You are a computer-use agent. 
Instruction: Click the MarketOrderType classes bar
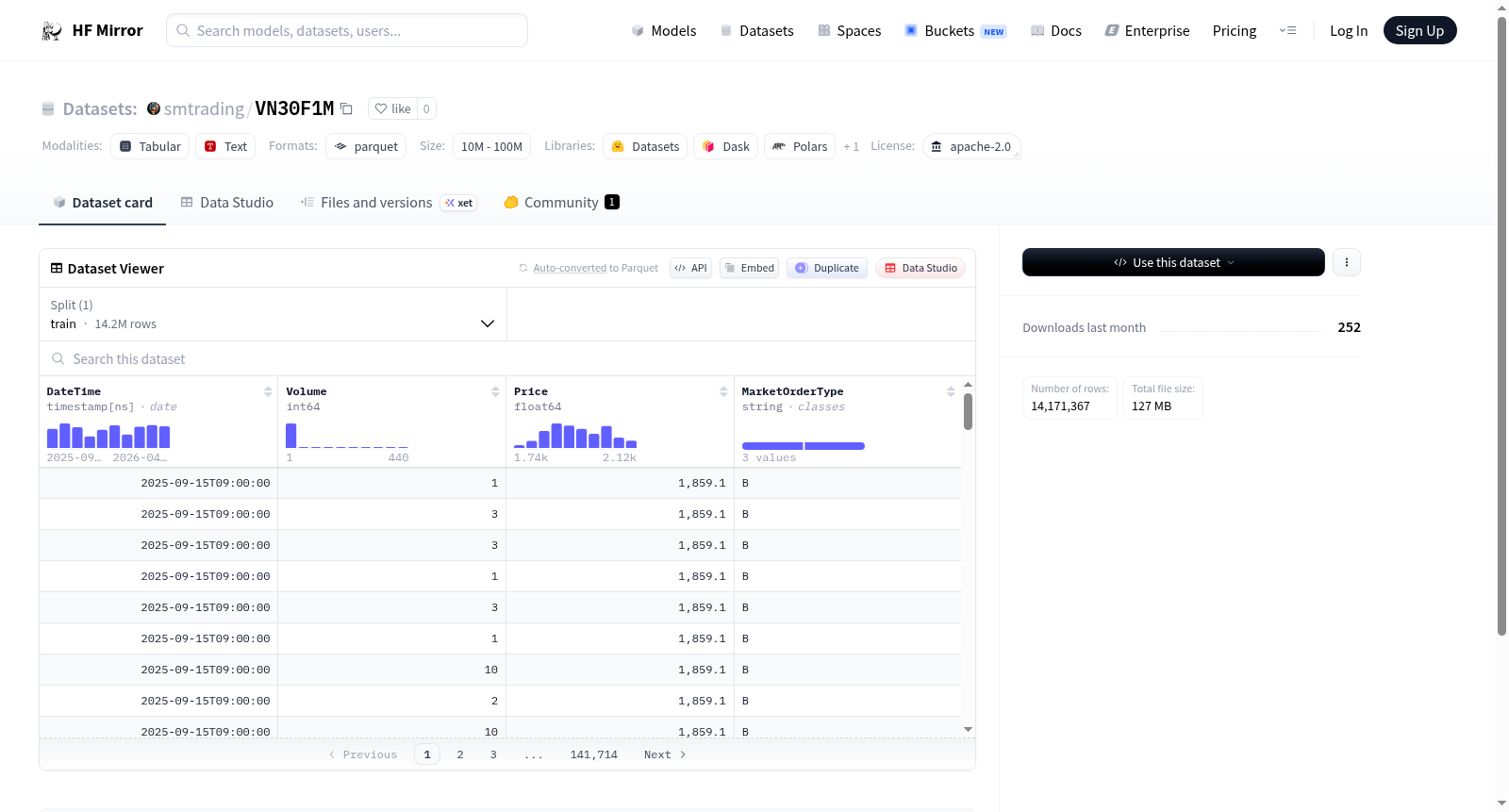point(804,445)
